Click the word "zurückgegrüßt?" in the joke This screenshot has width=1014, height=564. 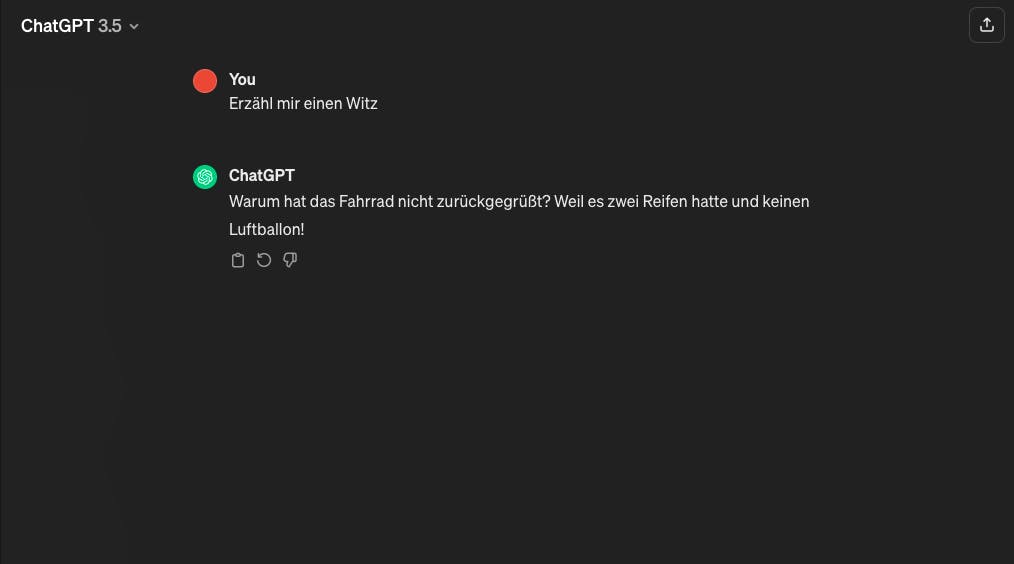pos(493,202)
